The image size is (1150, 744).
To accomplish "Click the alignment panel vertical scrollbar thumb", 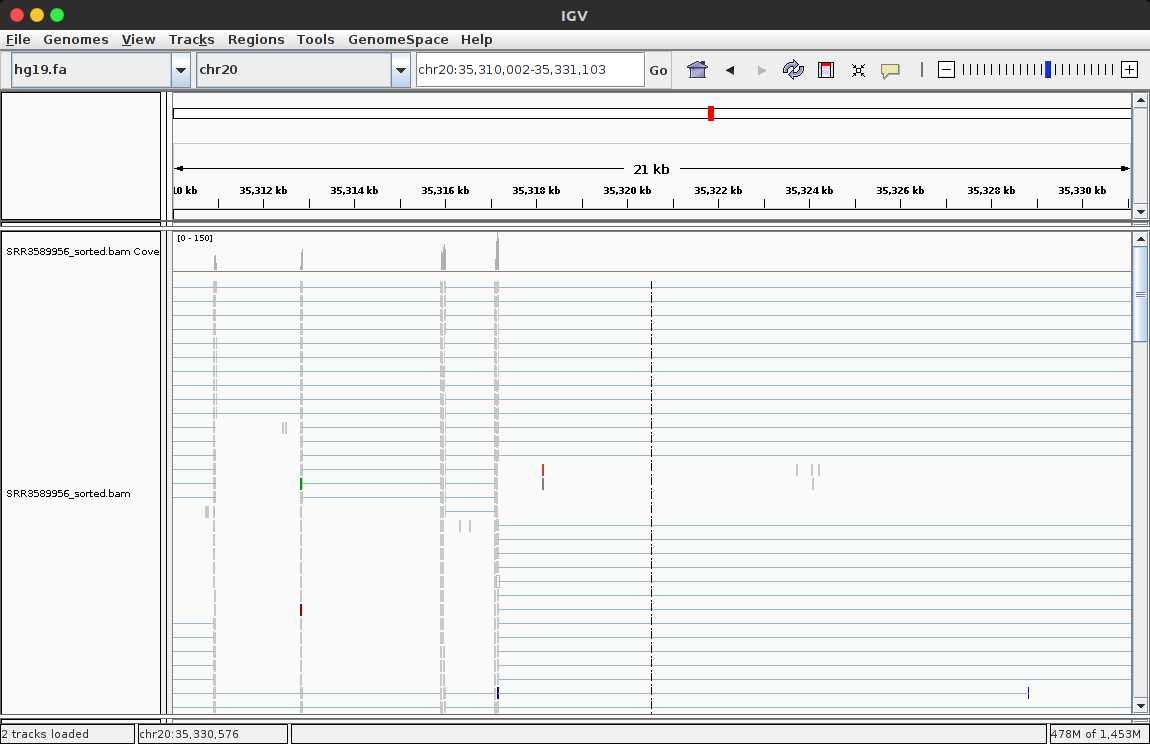I will pyautogui.click(x=1140, y=294).
